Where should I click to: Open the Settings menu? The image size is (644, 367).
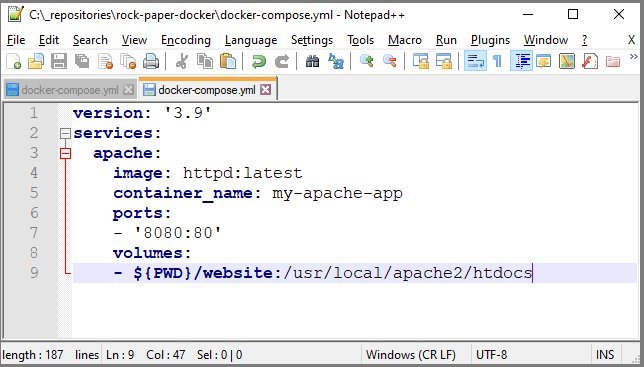click(312, 40)
